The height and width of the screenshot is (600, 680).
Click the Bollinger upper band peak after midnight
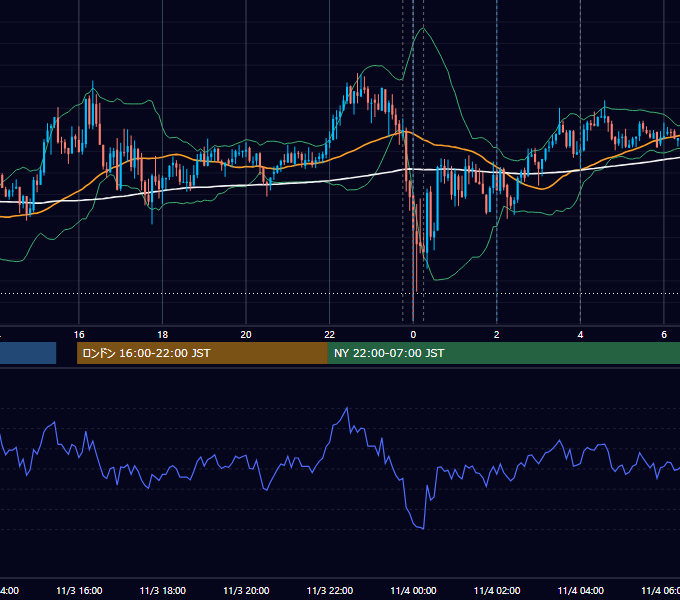(x=424, y=28)
